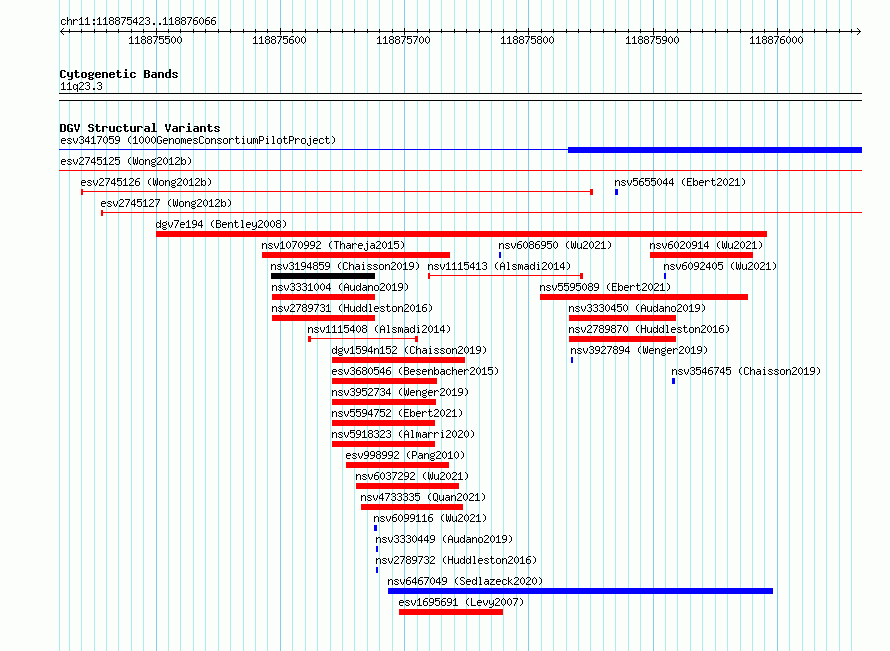Open nsv2789870 (Huddleston2016) variant
This screenshot has width=890, height=651.
[x=649, y=329]
